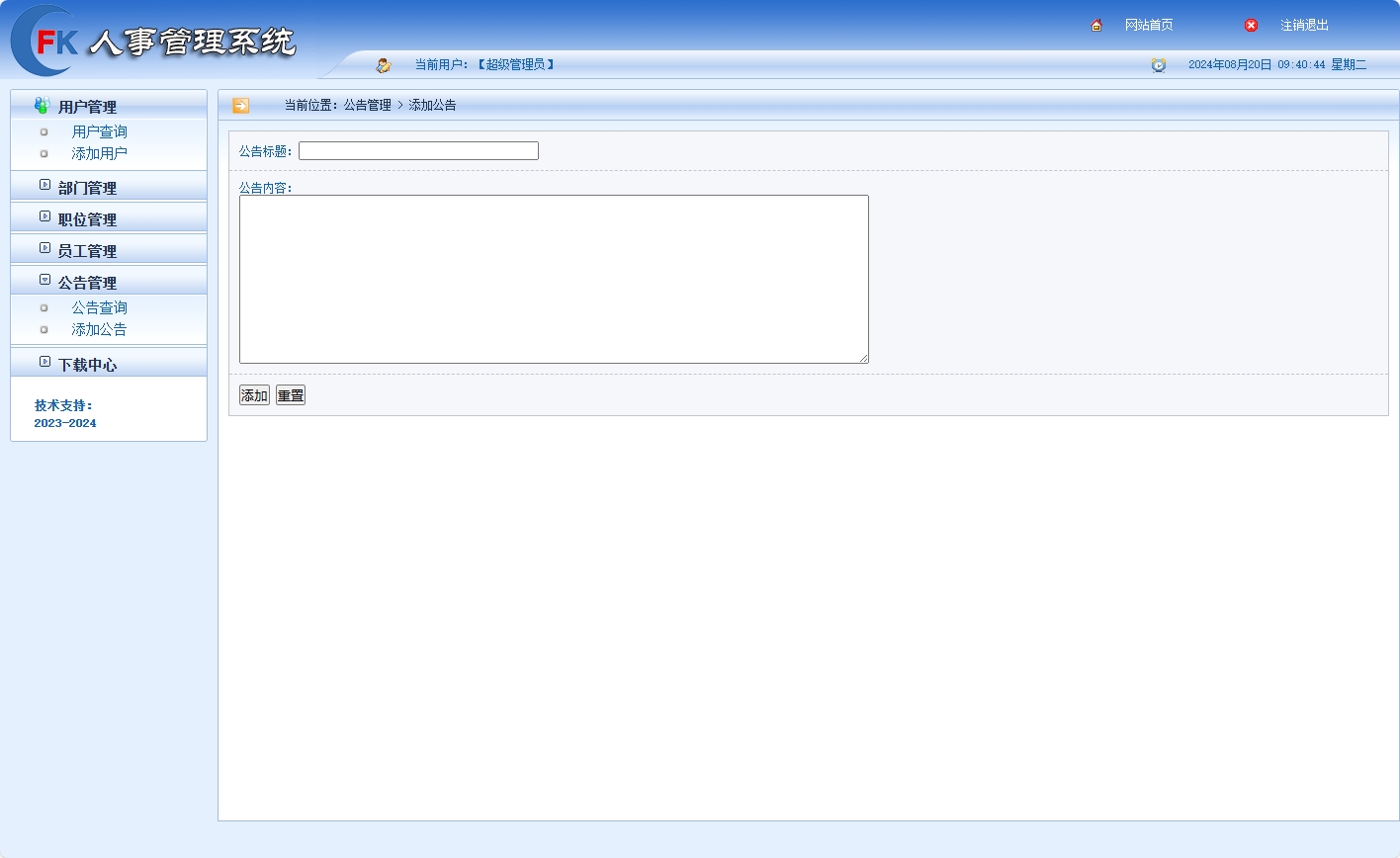Screen dimensions: 1400x858
Task: Click the red logout icon beside 注销退出
Action: point(1251,26)
